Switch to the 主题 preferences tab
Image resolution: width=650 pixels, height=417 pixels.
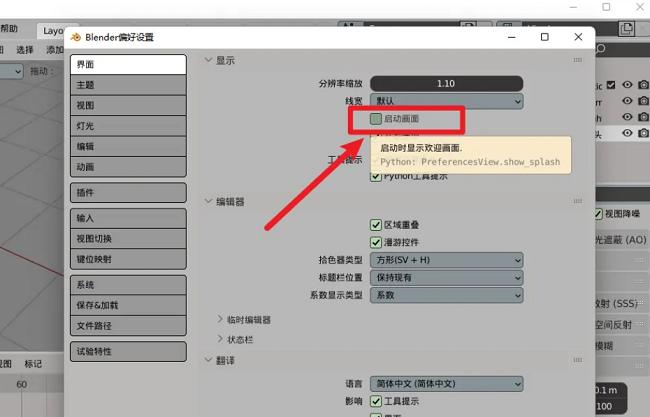[x=127, y=85]
